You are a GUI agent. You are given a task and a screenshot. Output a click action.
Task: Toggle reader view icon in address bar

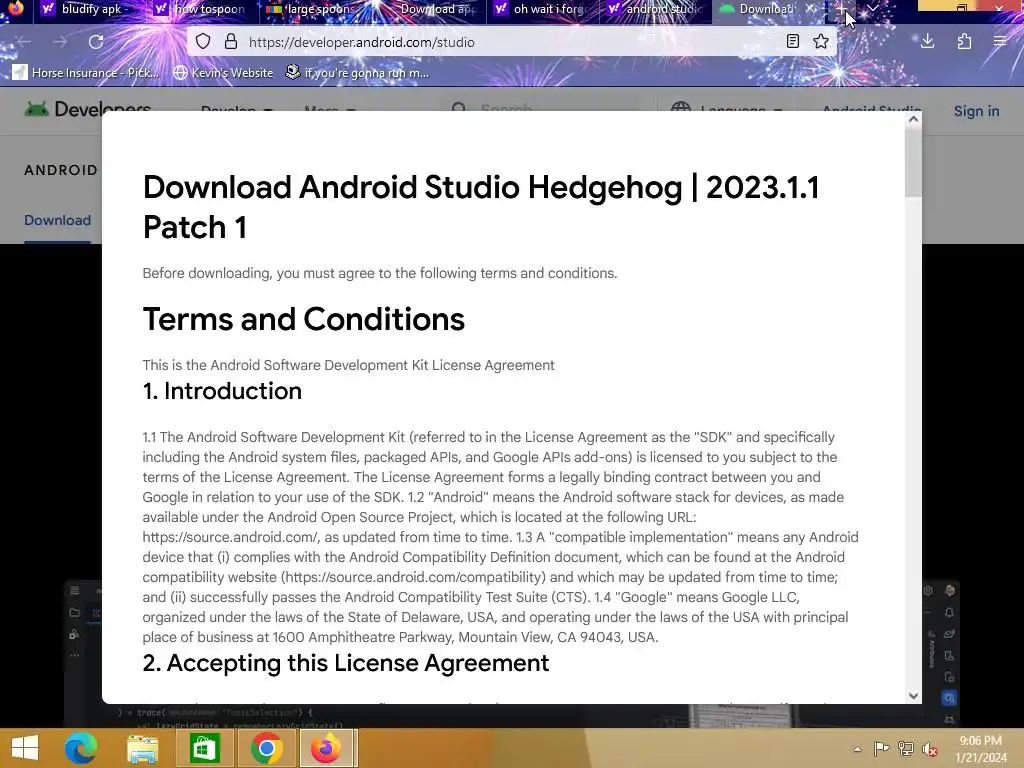[x=793, y=42]
